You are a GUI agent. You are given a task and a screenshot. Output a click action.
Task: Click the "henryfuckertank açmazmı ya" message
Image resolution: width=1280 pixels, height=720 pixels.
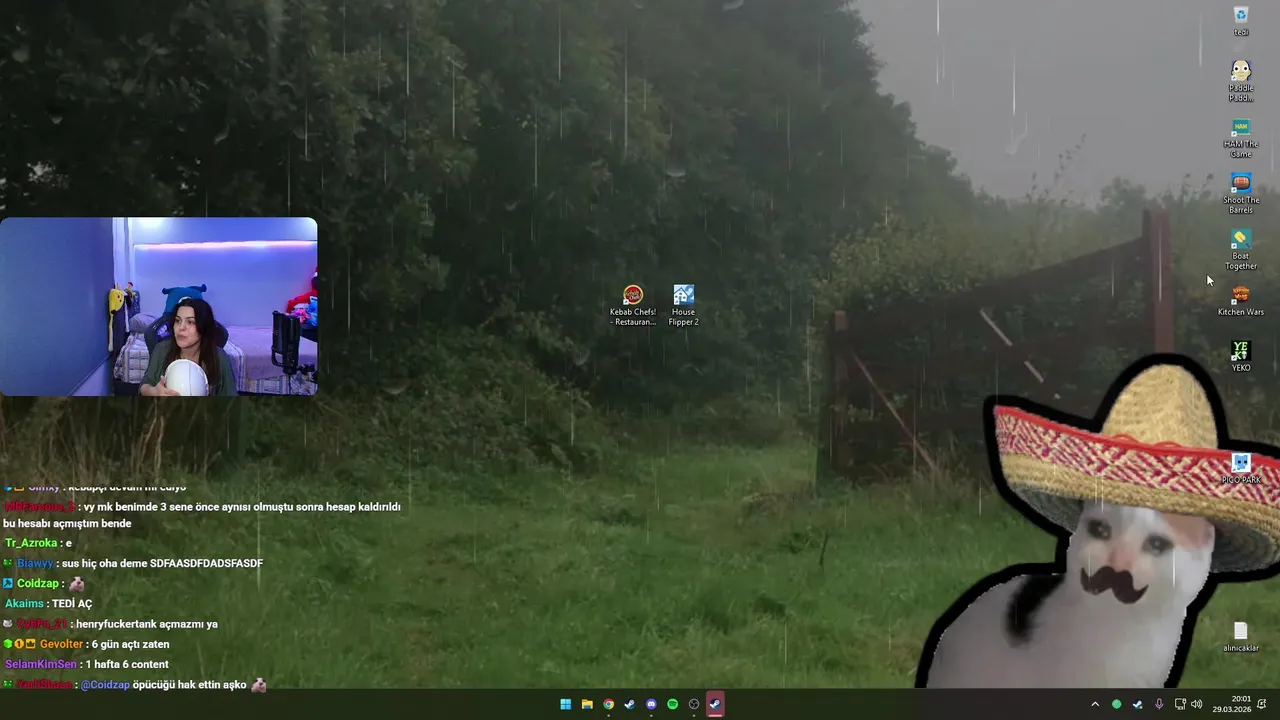coord(147,624)
